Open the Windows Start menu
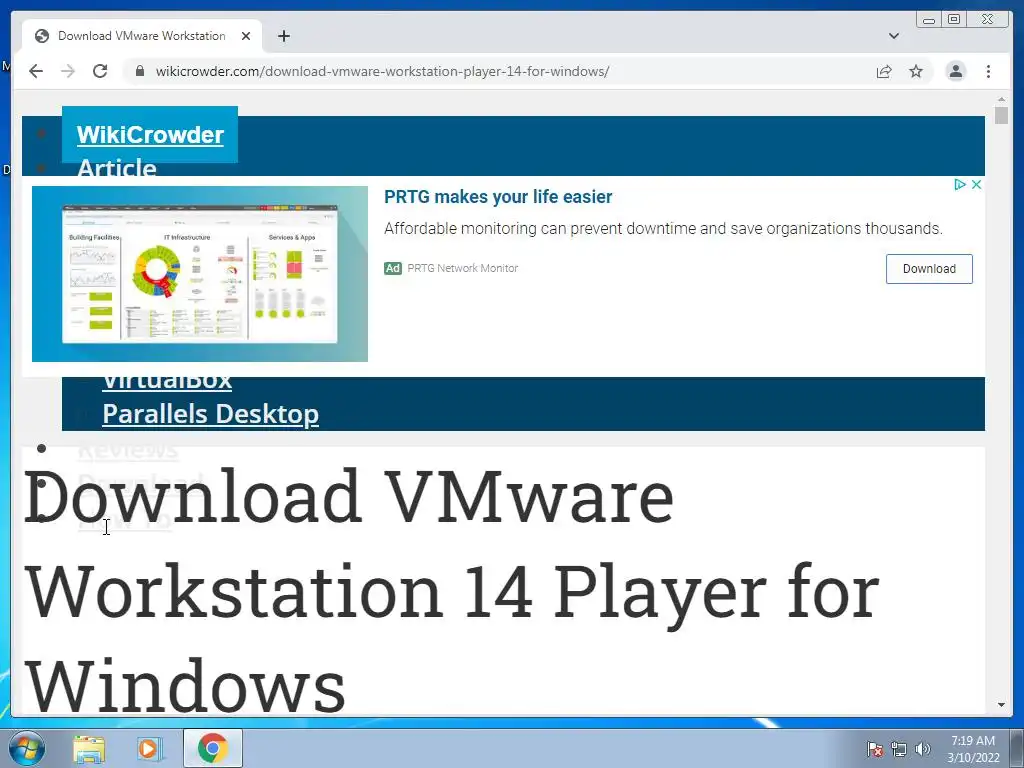Screen dimensions: 1024x768 [x=26, y=748]
